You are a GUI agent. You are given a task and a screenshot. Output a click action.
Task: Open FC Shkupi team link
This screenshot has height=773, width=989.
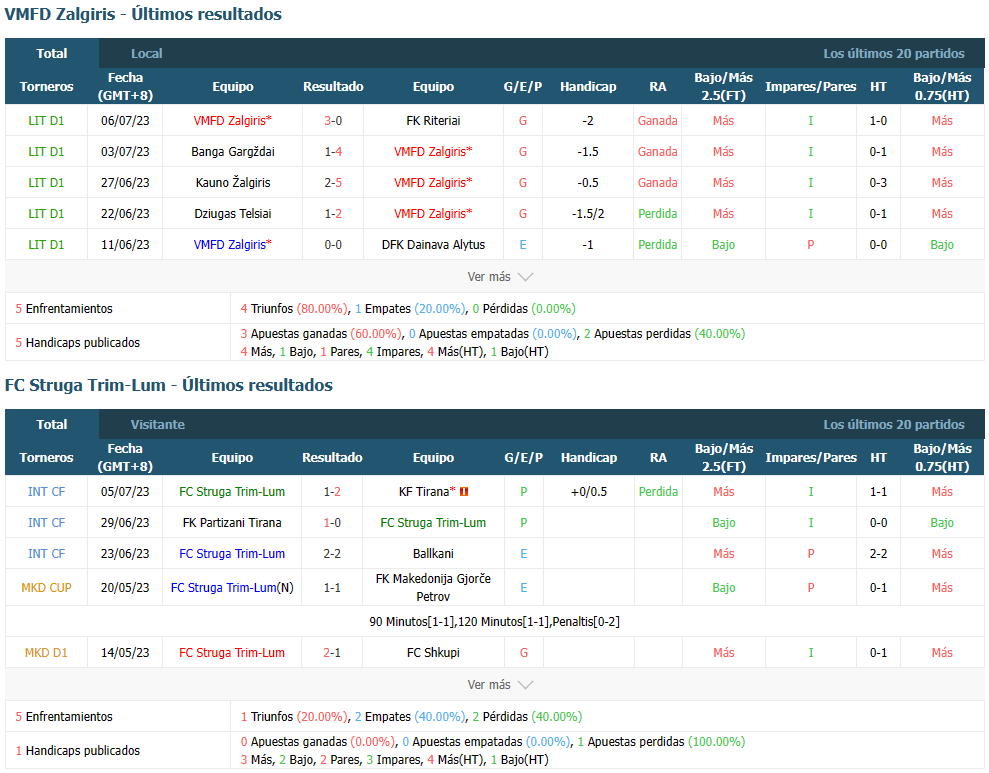(433, 653)
